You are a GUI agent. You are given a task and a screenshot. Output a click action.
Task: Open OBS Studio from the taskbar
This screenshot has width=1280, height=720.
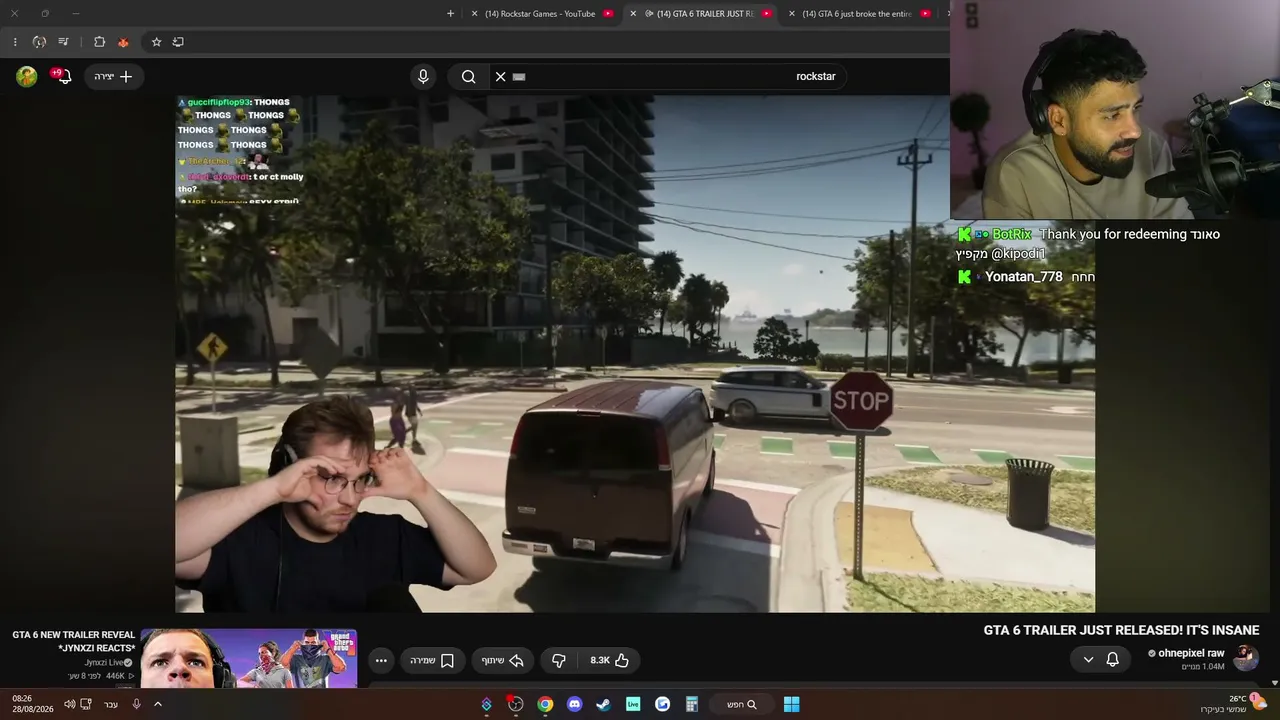pyautogui.click(x=515, y=704)
